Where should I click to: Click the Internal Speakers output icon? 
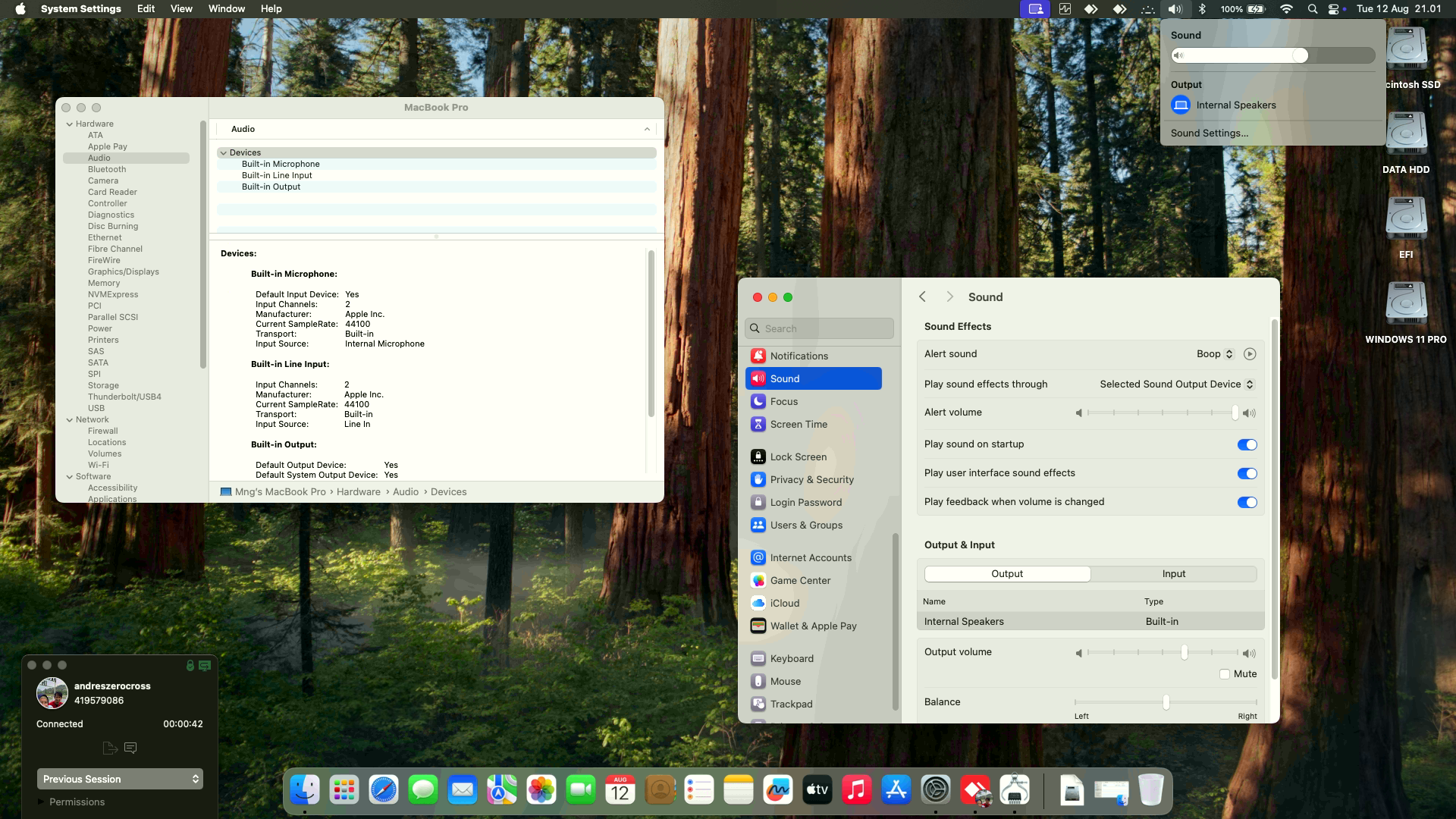coord(1181,105)
